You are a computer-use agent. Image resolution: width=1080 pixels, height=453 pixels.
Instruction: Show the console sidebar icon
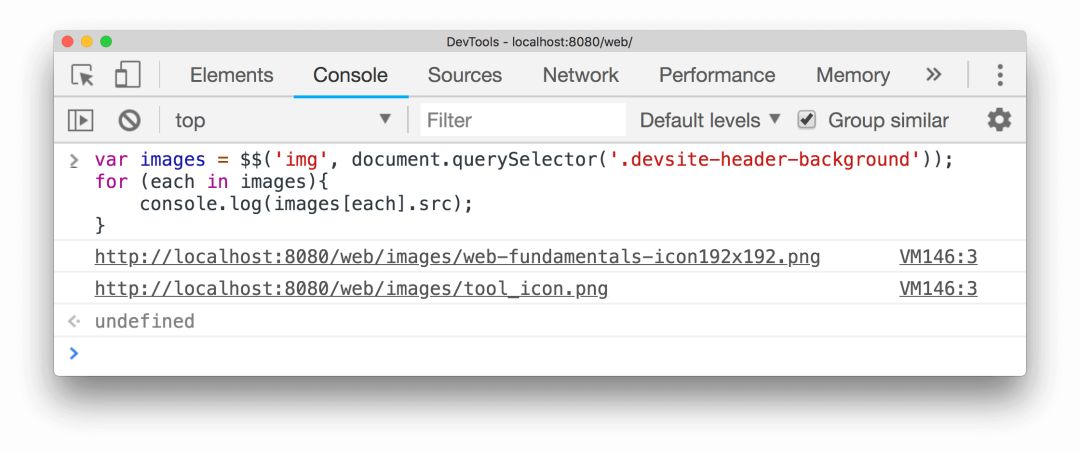[x=81, y=120]
